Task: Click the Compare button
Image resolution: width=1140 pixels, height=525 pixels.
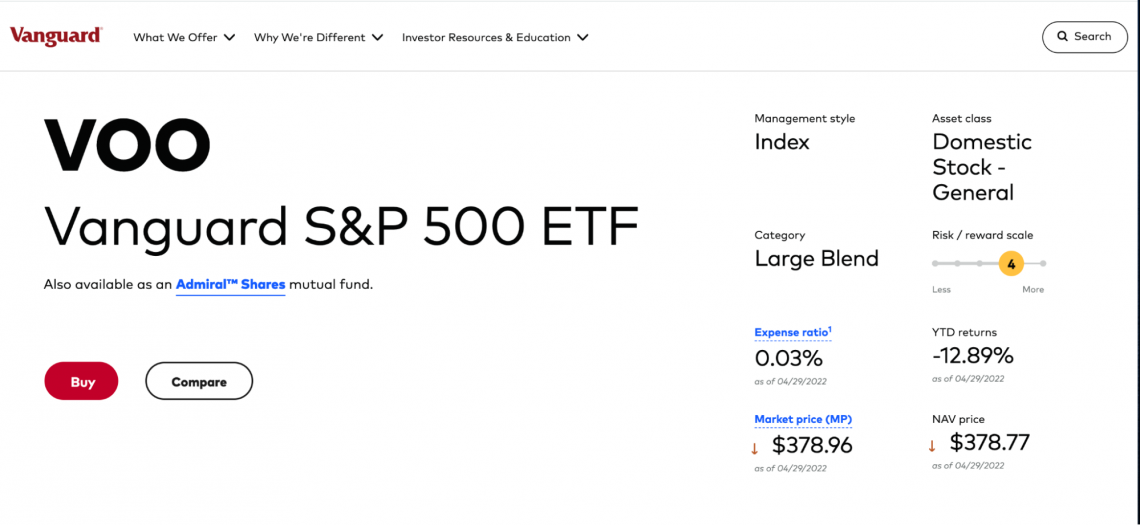Action: click(x=199, y=381)
